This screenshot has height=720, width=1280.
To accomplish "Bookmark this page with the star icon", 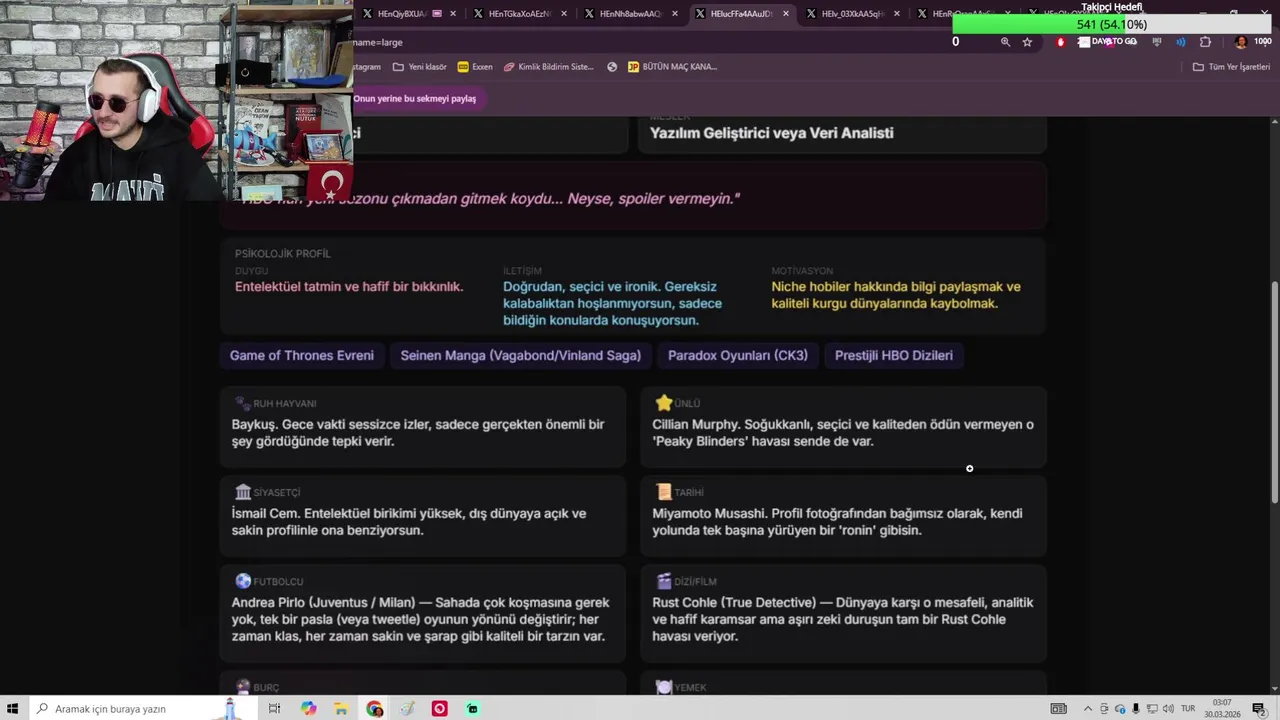I will click(x=1027, y=42).
